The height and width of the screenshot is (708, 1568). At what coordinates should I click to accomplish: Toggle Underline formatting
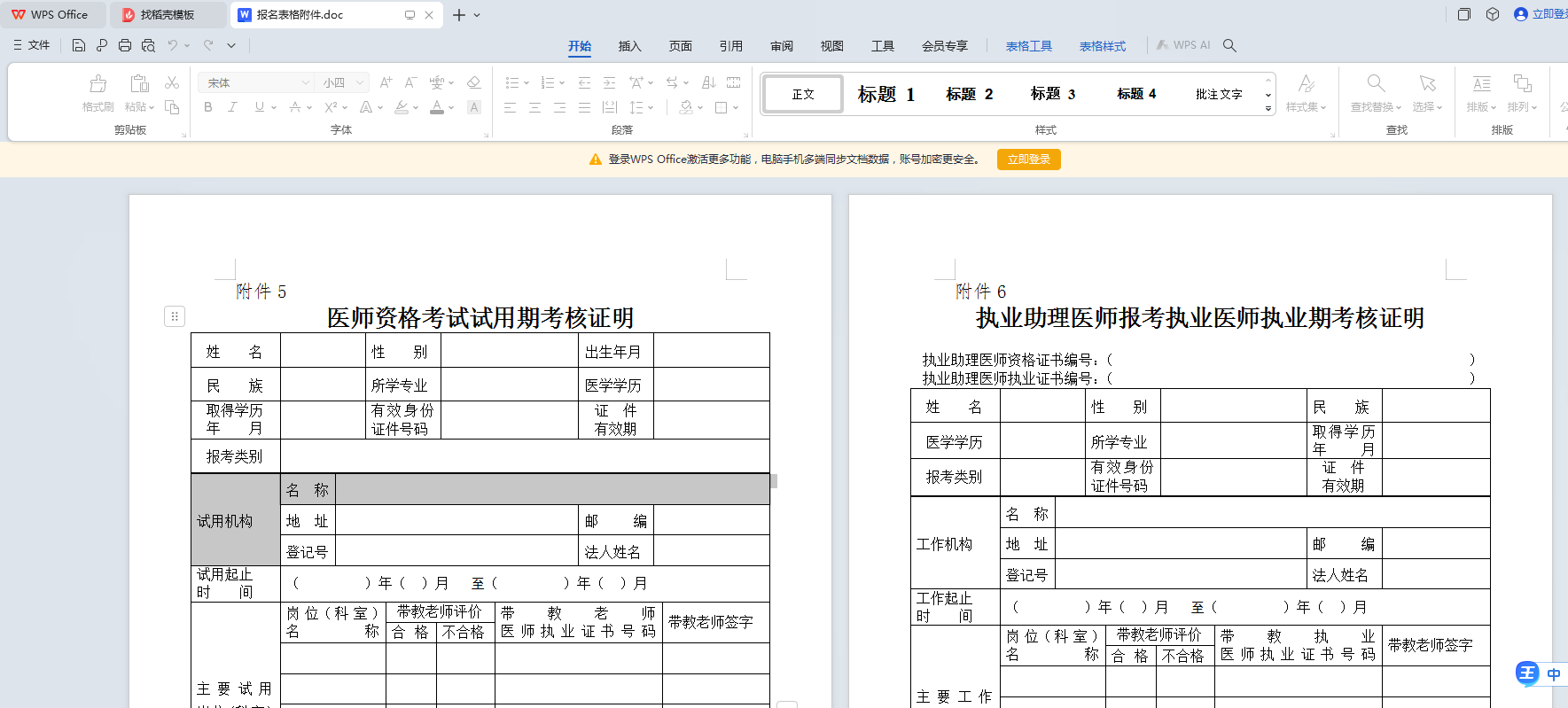tap(259, 107)
